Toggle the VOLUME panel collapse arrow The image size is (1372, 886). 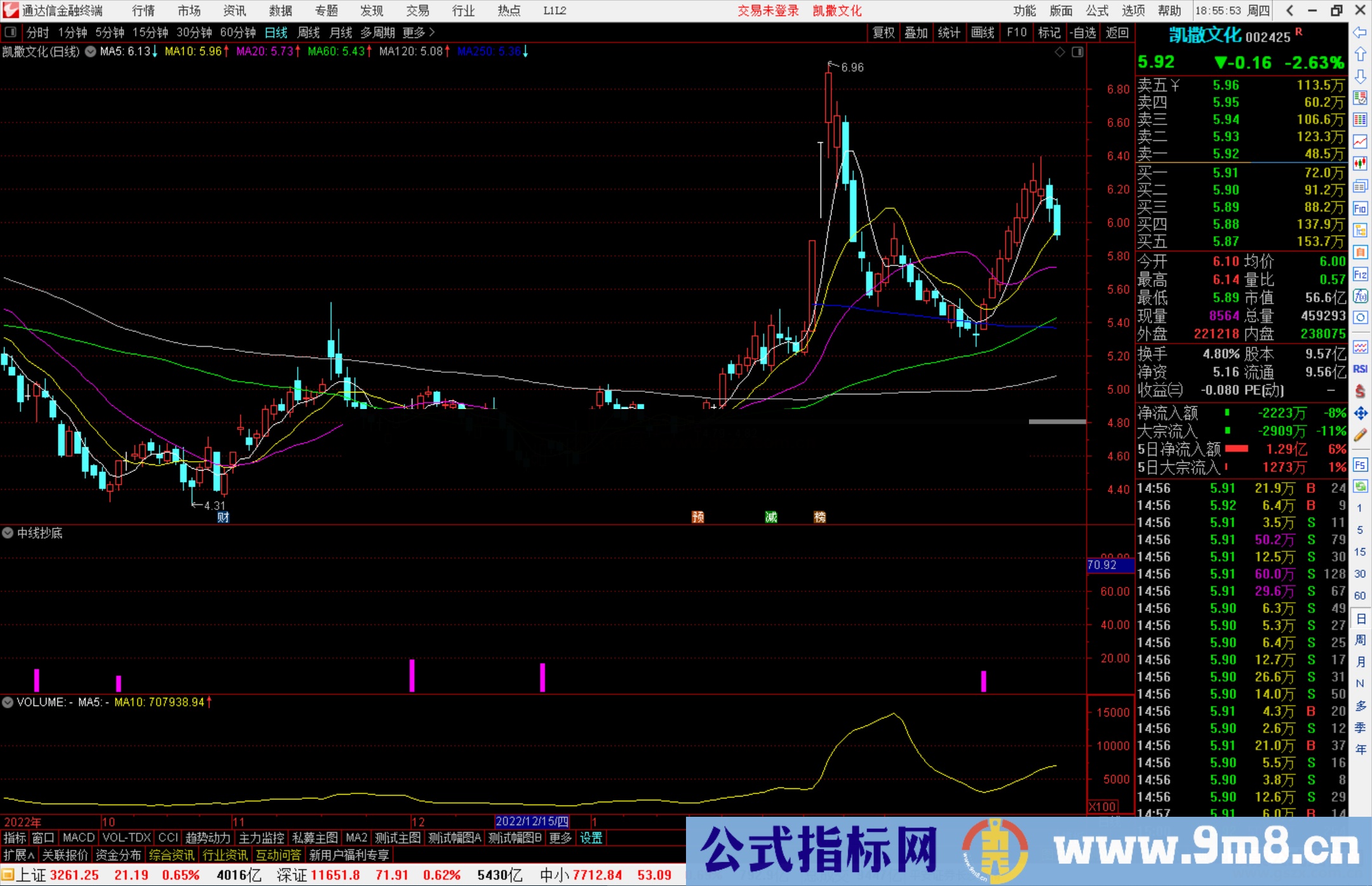[8, 702]
